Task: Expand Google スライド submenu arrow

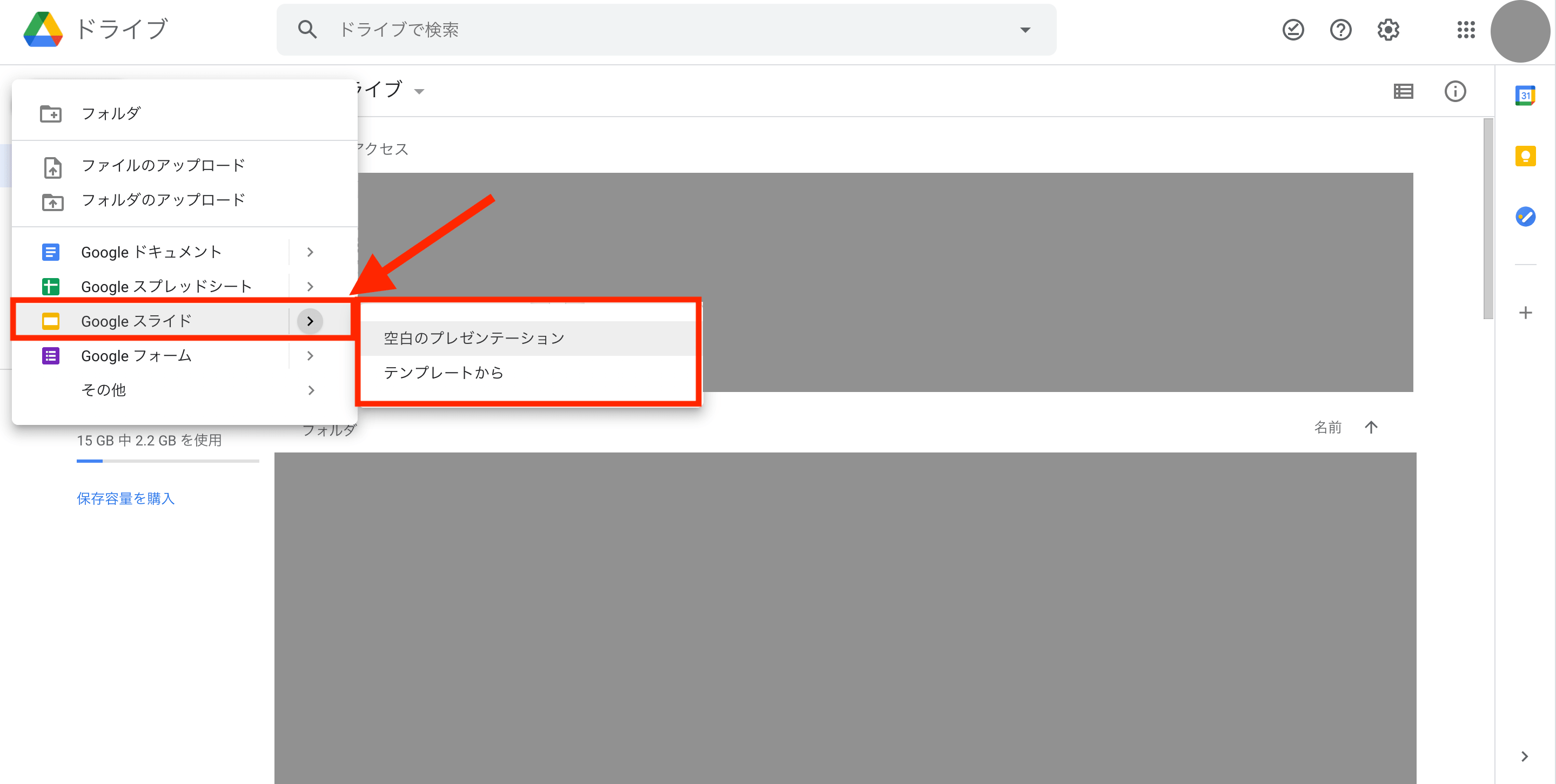Action: tap(310, 321)
